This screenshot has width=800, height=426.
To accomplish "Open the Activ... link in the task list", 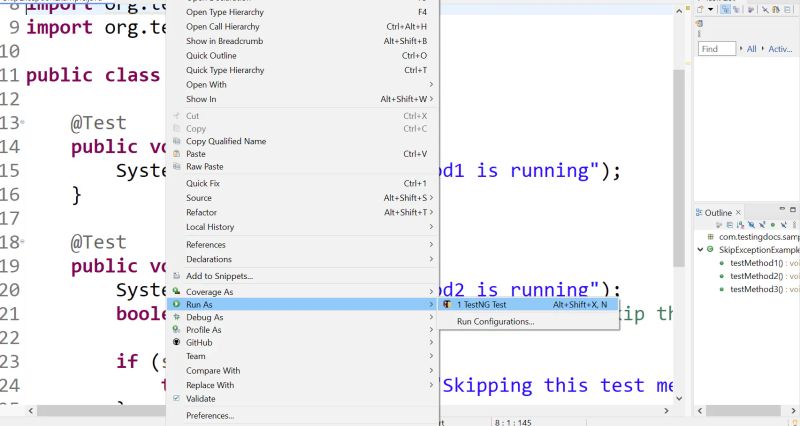I will point(781,49).
